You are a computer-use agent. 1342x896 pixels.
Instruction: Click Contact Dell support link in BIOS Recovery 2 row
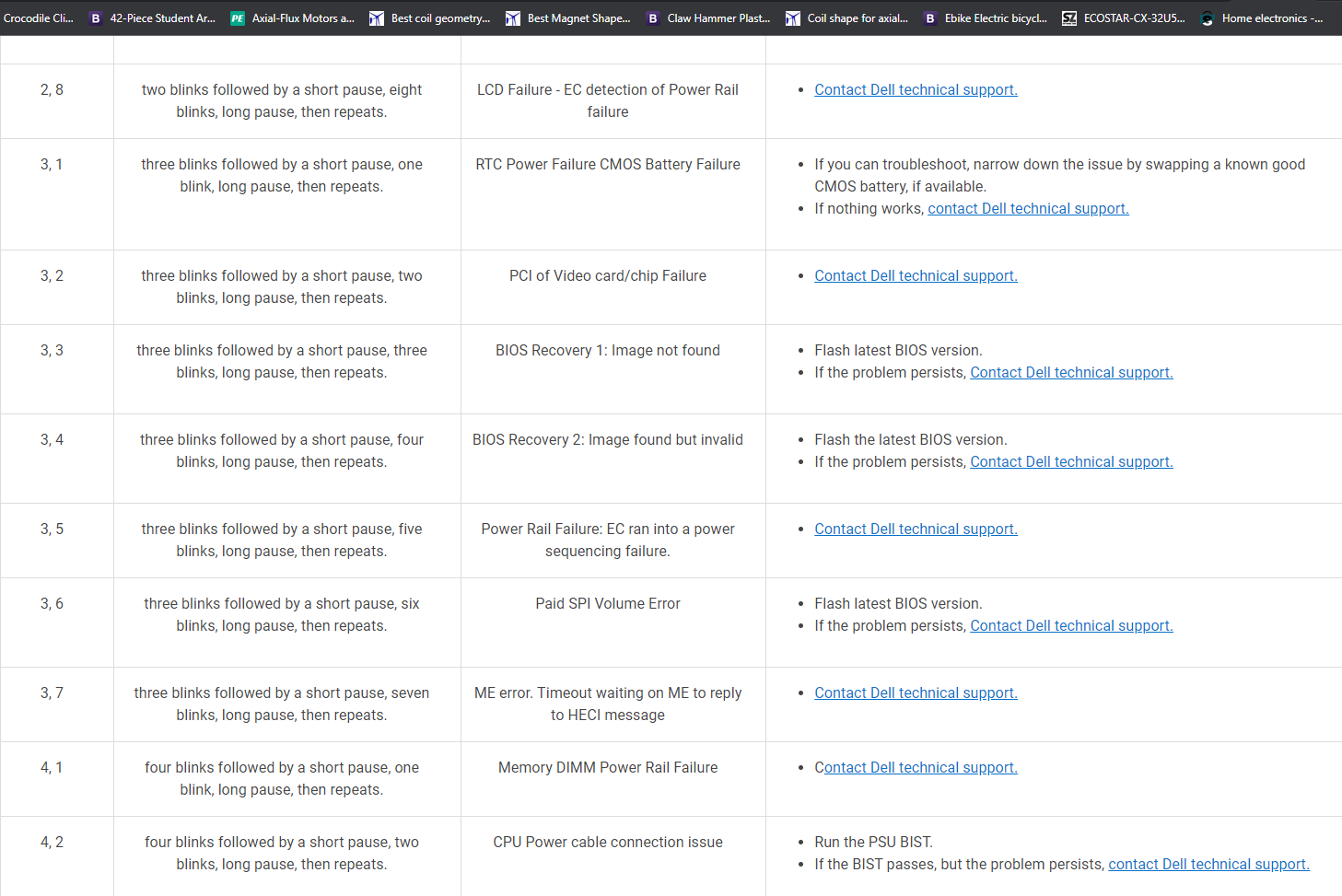click(x=1071, y=461)
